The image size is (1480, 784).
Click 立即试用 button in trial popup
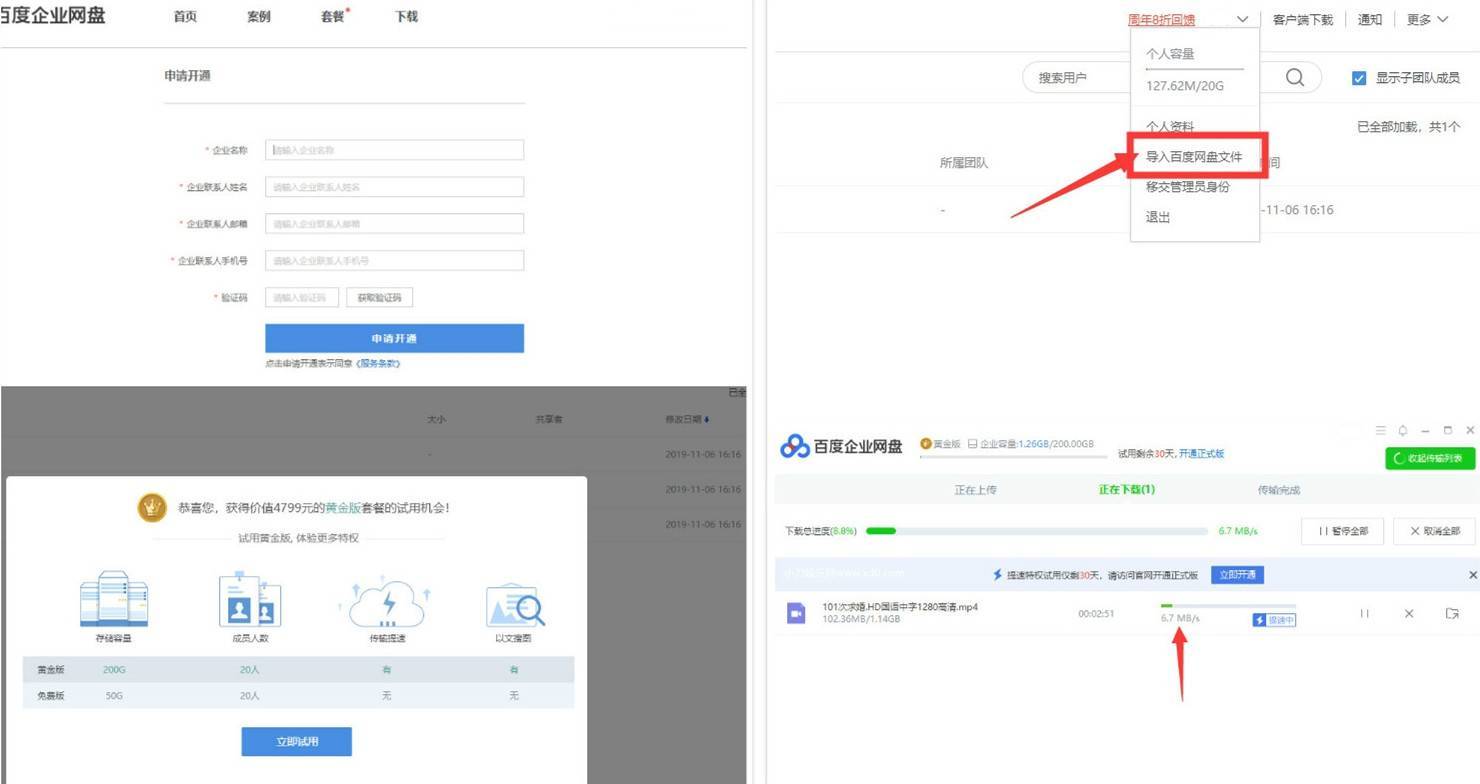(x=296, y=742)
